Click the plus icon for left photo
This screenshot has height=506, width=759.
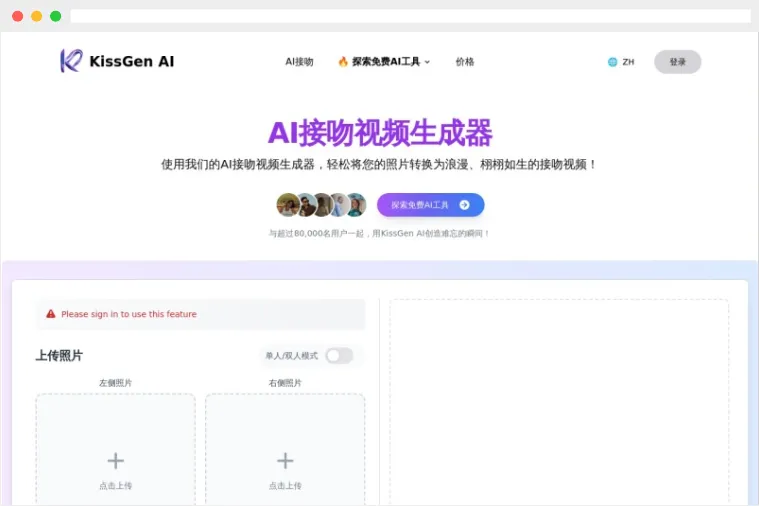116,460
